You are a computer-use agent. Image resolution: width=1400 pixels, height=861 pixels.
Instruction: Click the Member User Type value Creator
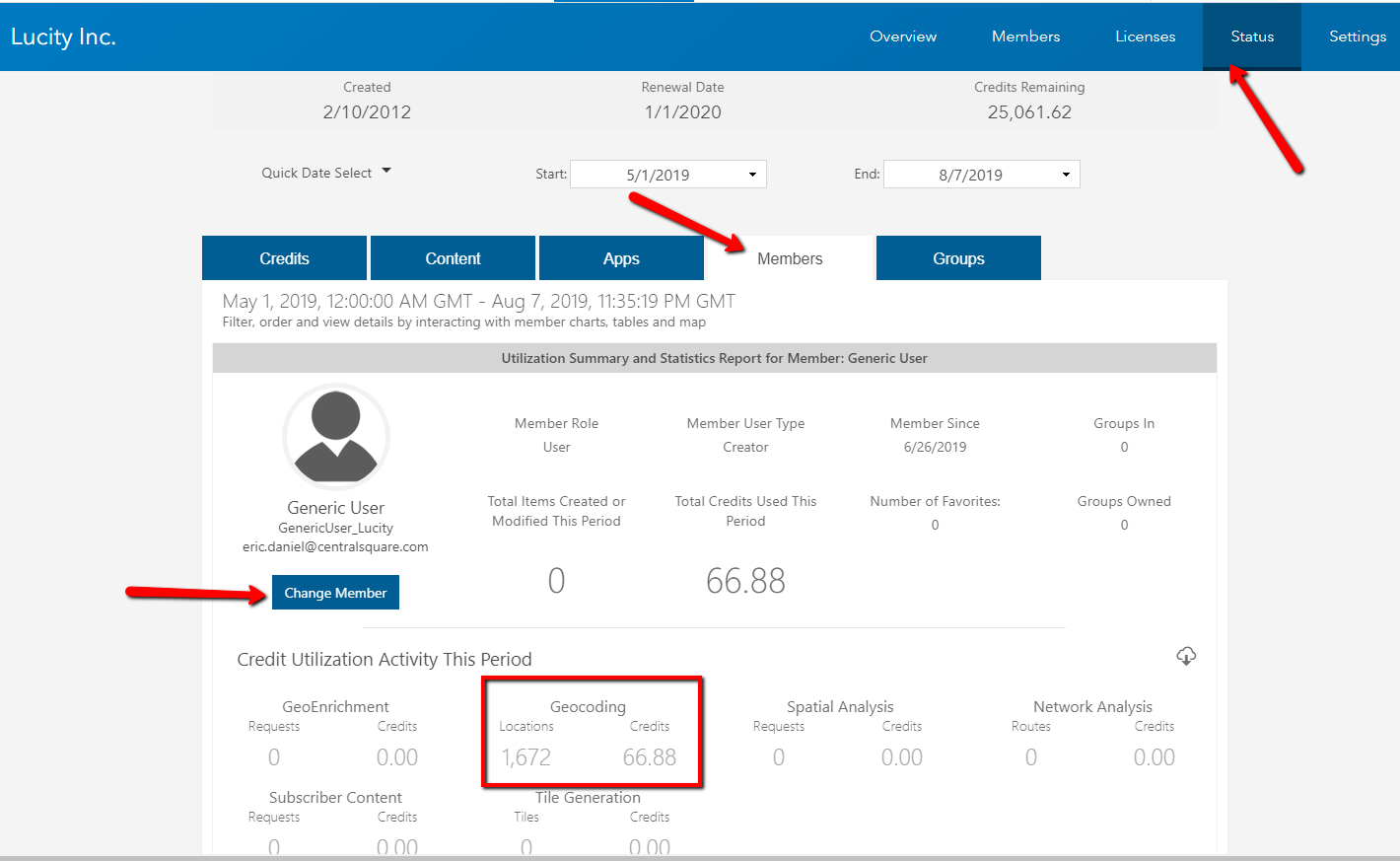click(745, 447)
